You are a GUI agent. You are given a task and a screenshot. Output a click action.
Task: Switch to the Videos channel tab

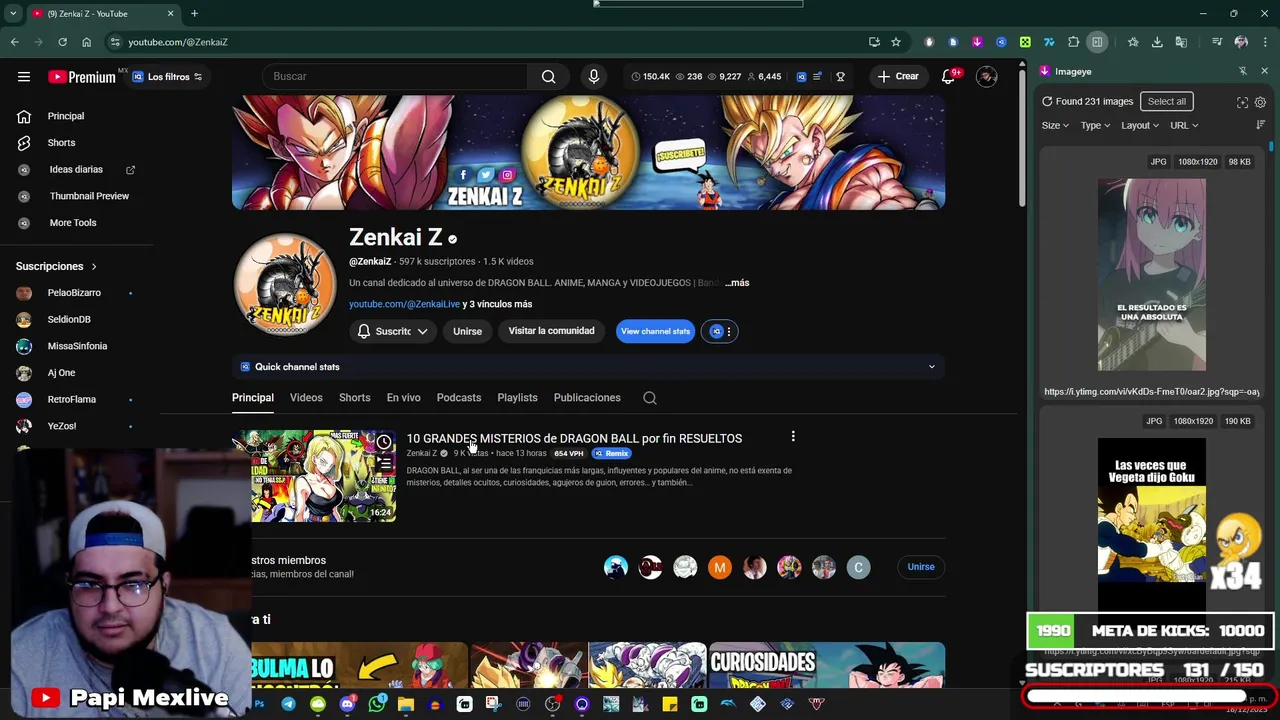pyautogui.click(x=306, y=398)
